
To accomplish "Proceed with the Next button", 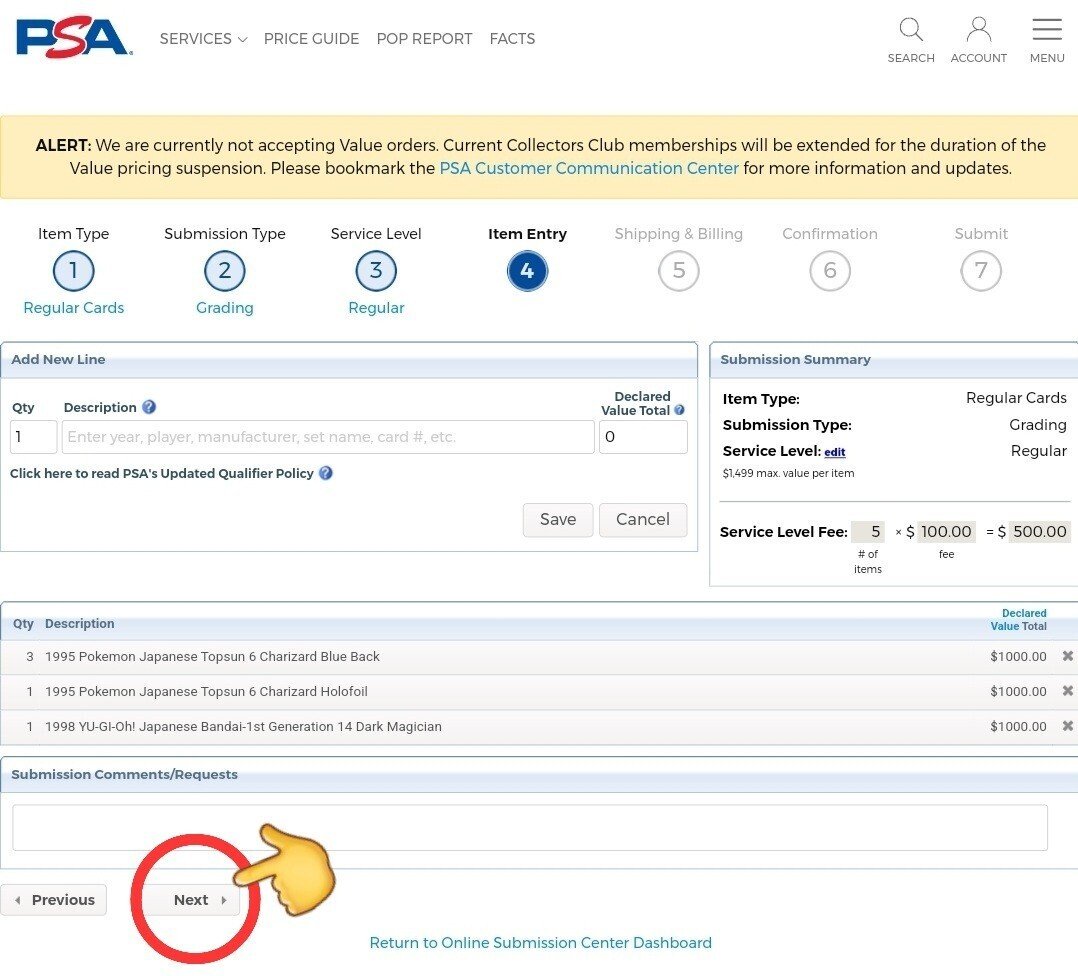I will [192, 900].
